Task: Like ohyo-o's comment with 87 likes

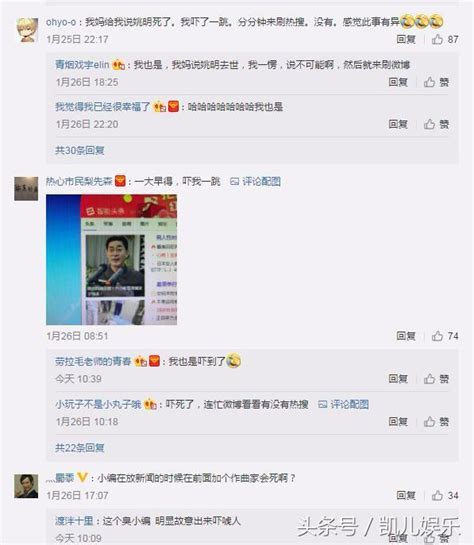Action: 444,40
